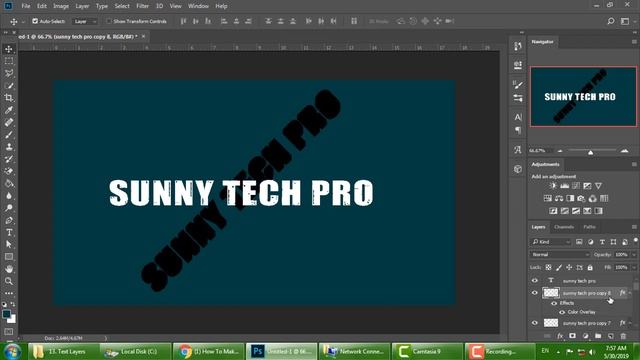This screenshot has height=360, width=640.
Task: Click the delete layer trash icon
Action: tap(623, 336)
